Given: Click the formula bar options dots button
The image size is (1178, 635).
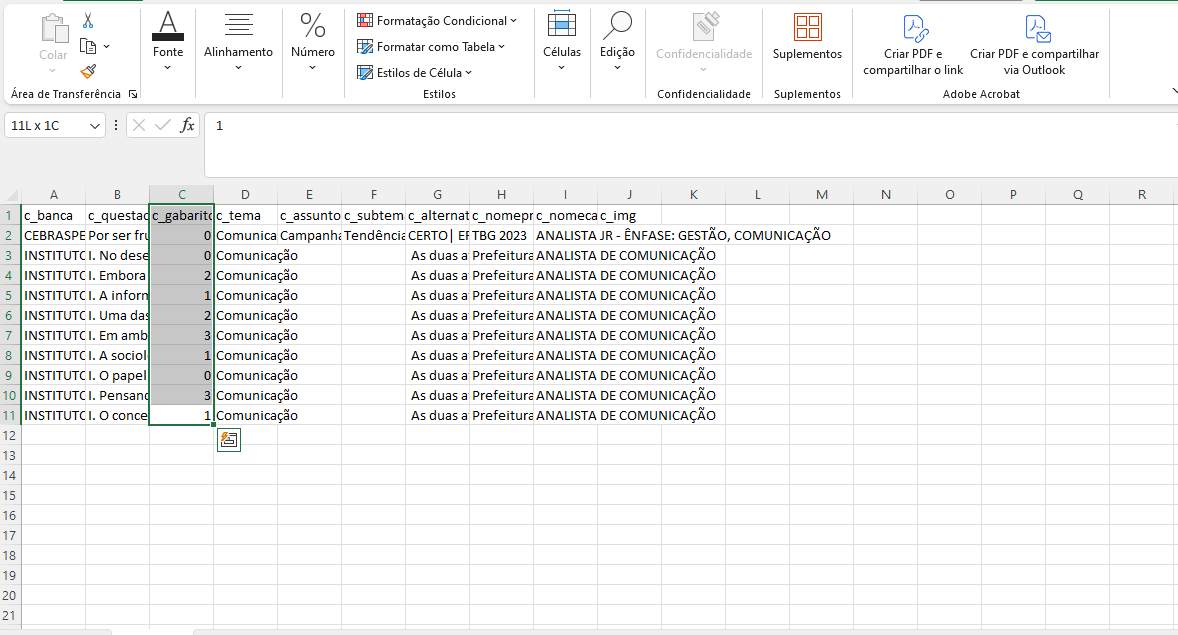Looking at the screenshot, I should 116,125.
